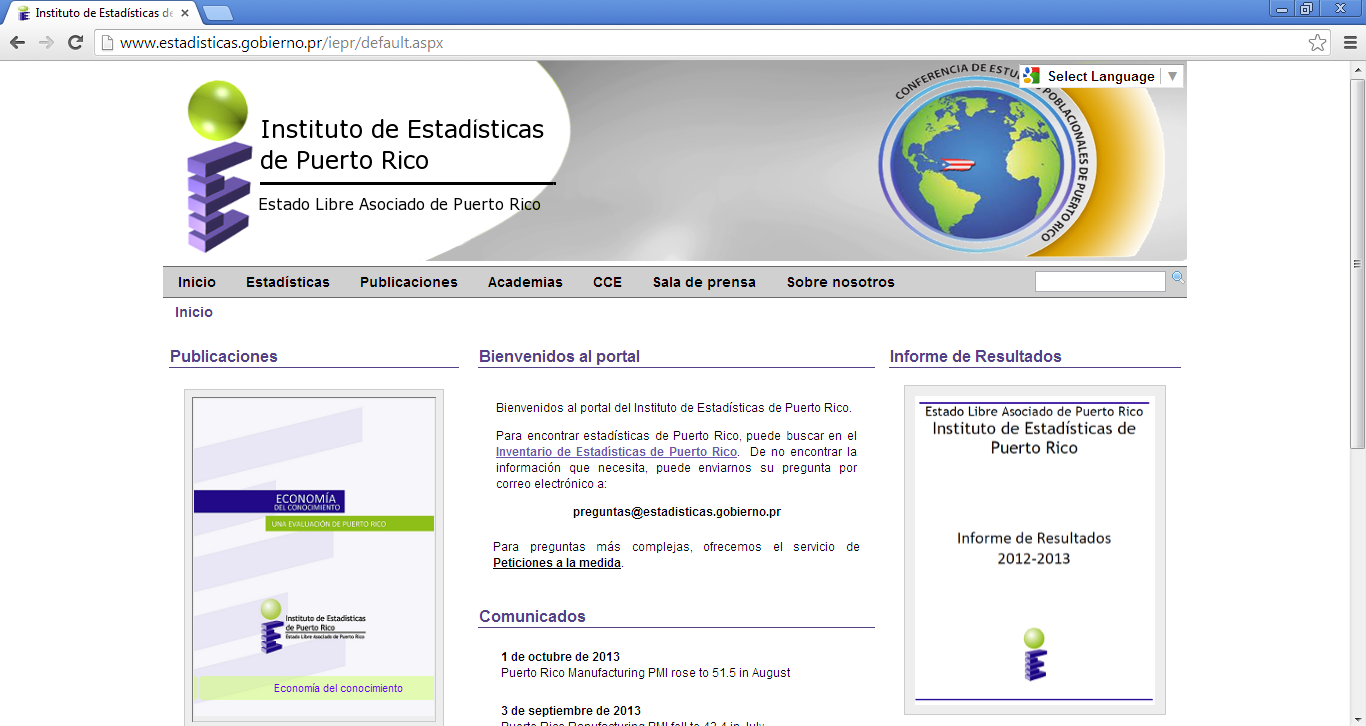The width and height of the screenshot is (1366, 726).
Task: Click the Instituto de Estadísticas logo
Action: pyautogui.click(x=219, y=166)
